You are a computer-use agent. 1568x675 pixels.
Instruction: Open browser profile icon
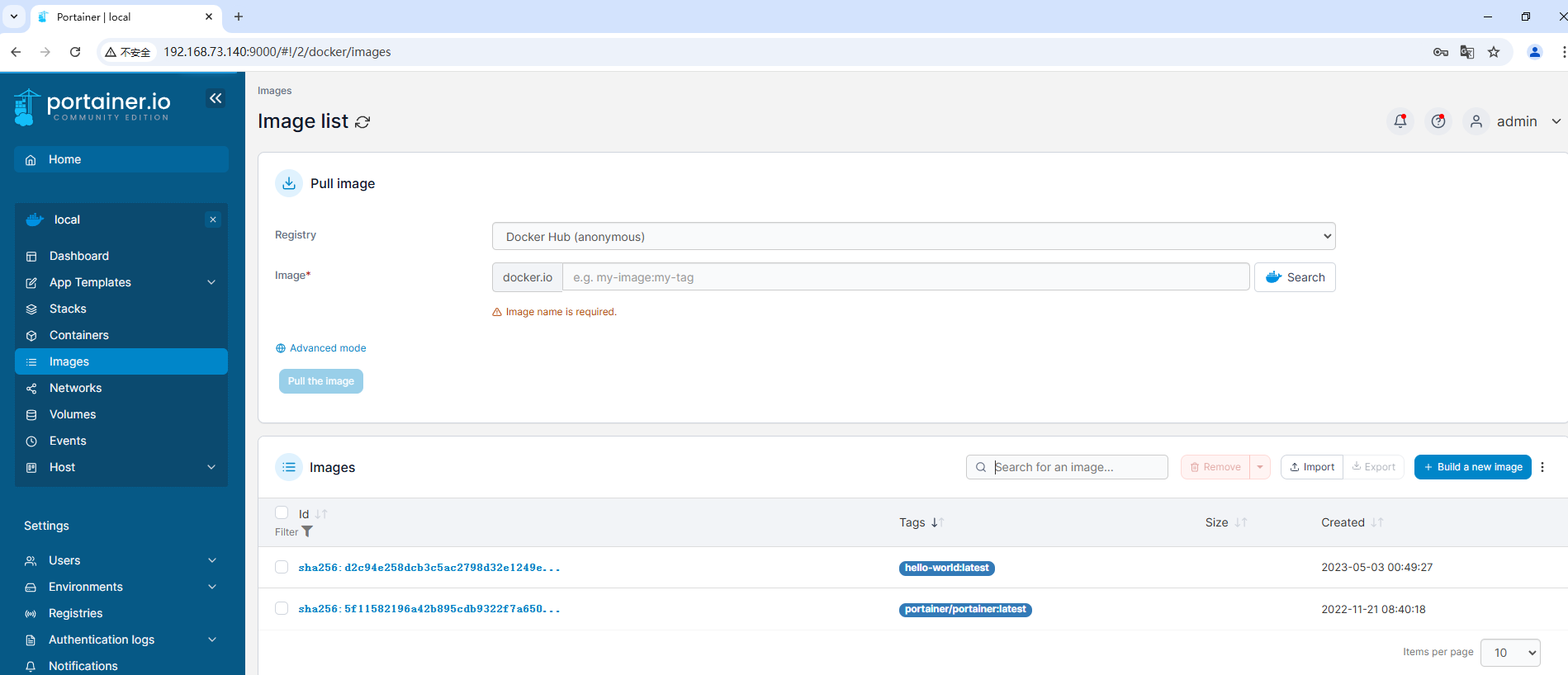pyautogui.click(x=1535, y=52)
